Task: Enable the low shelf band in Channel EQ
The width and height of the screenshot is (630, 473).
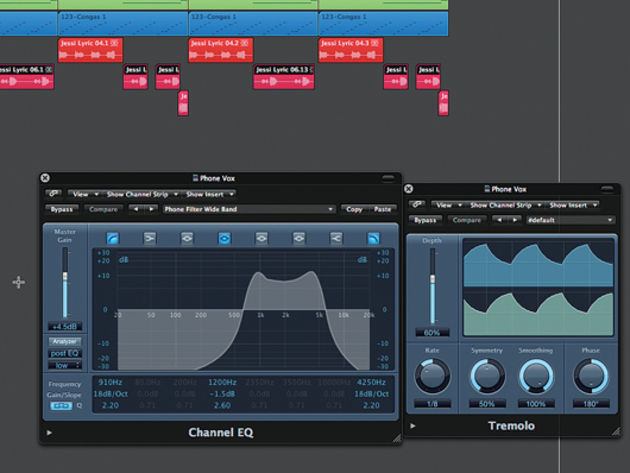Action: 149,239
